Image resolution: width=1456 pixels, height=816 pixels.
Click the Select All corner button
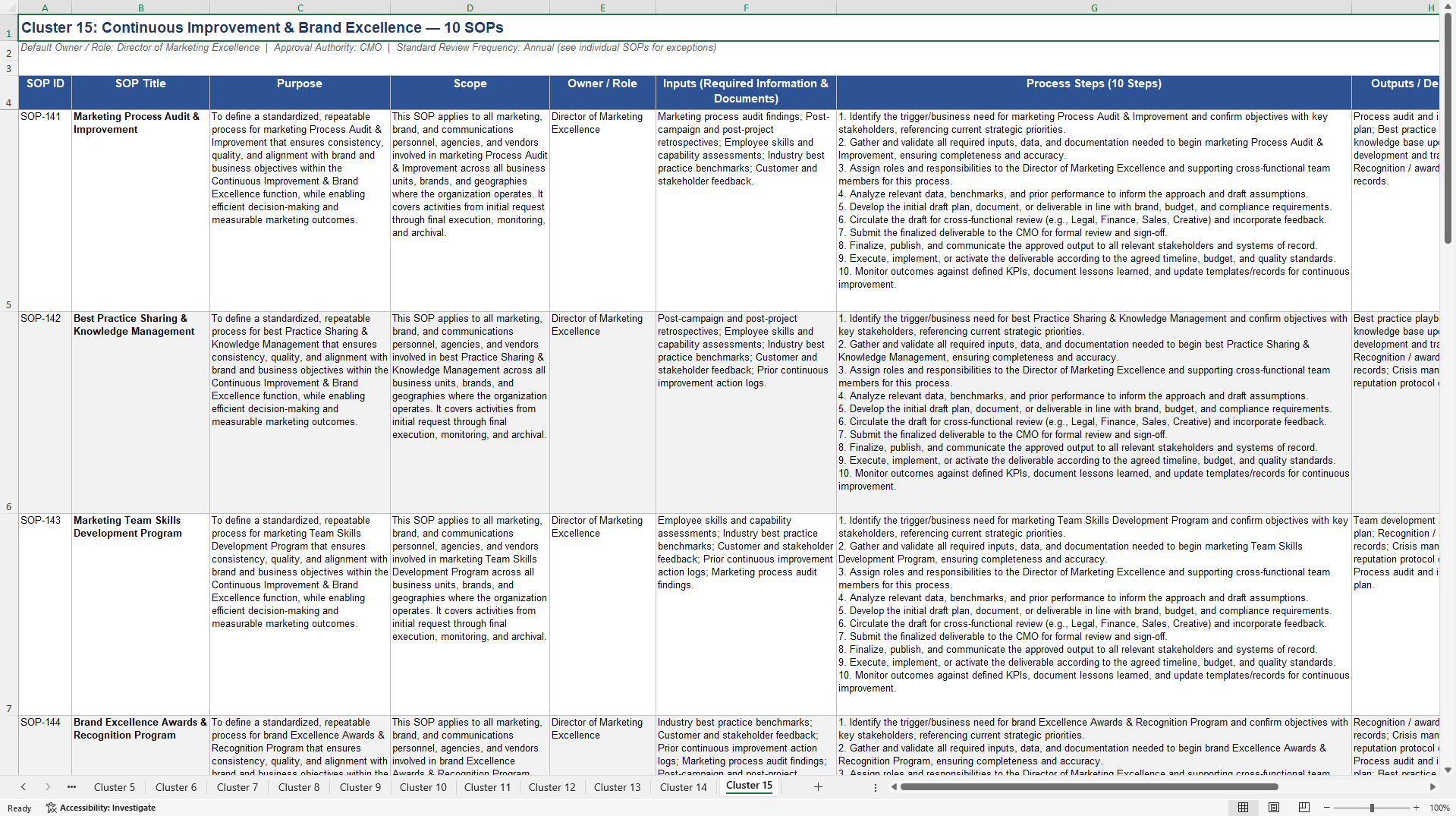(9, 8)
